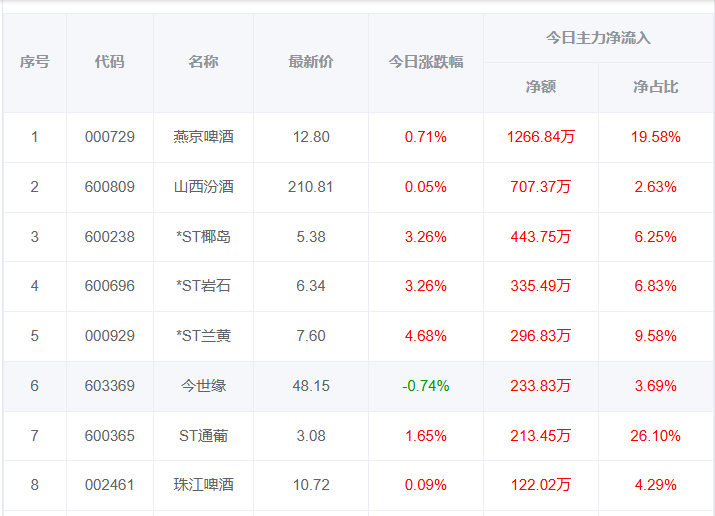The width and height of the screenshot is (715, 516).
Task: Open 今世缘 stock name
Action: [203, 386]
